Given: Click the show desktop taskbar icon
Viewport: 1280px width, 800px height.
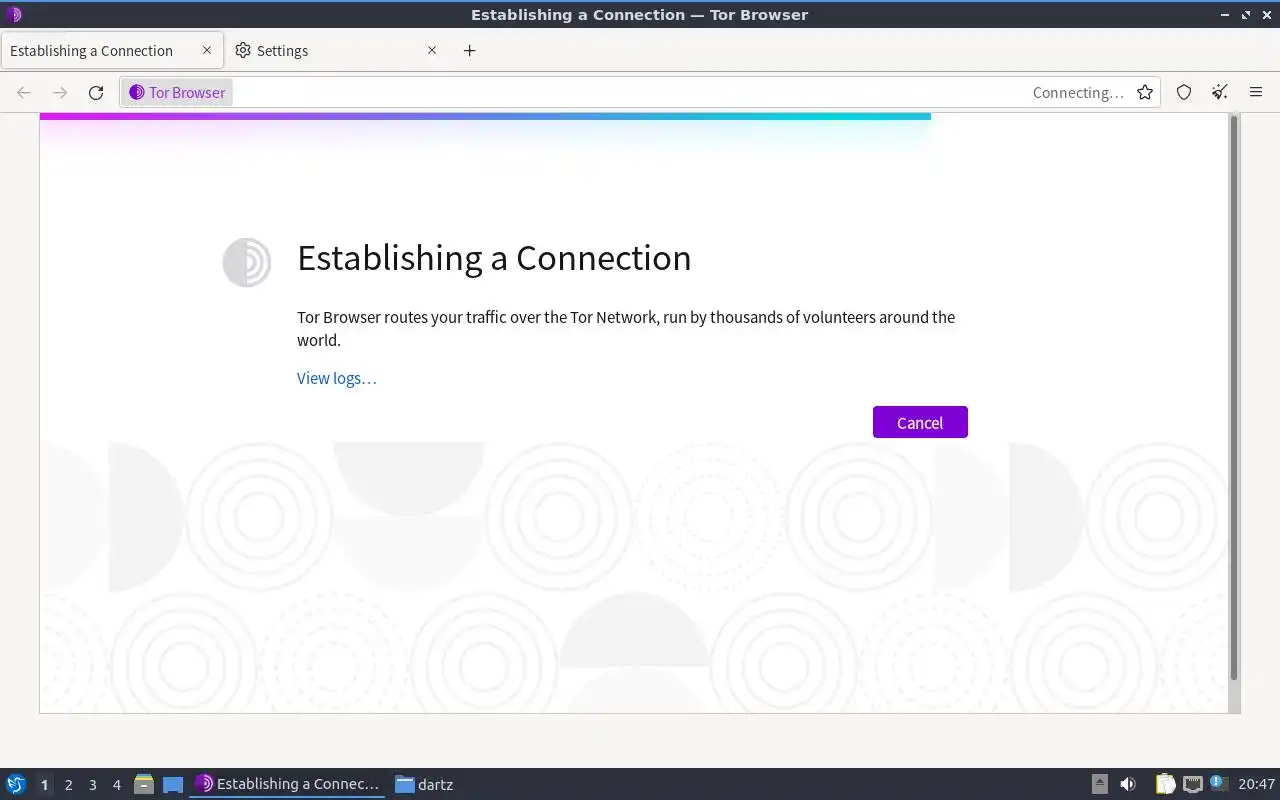Looking at the screenshot, I should 173,784.
